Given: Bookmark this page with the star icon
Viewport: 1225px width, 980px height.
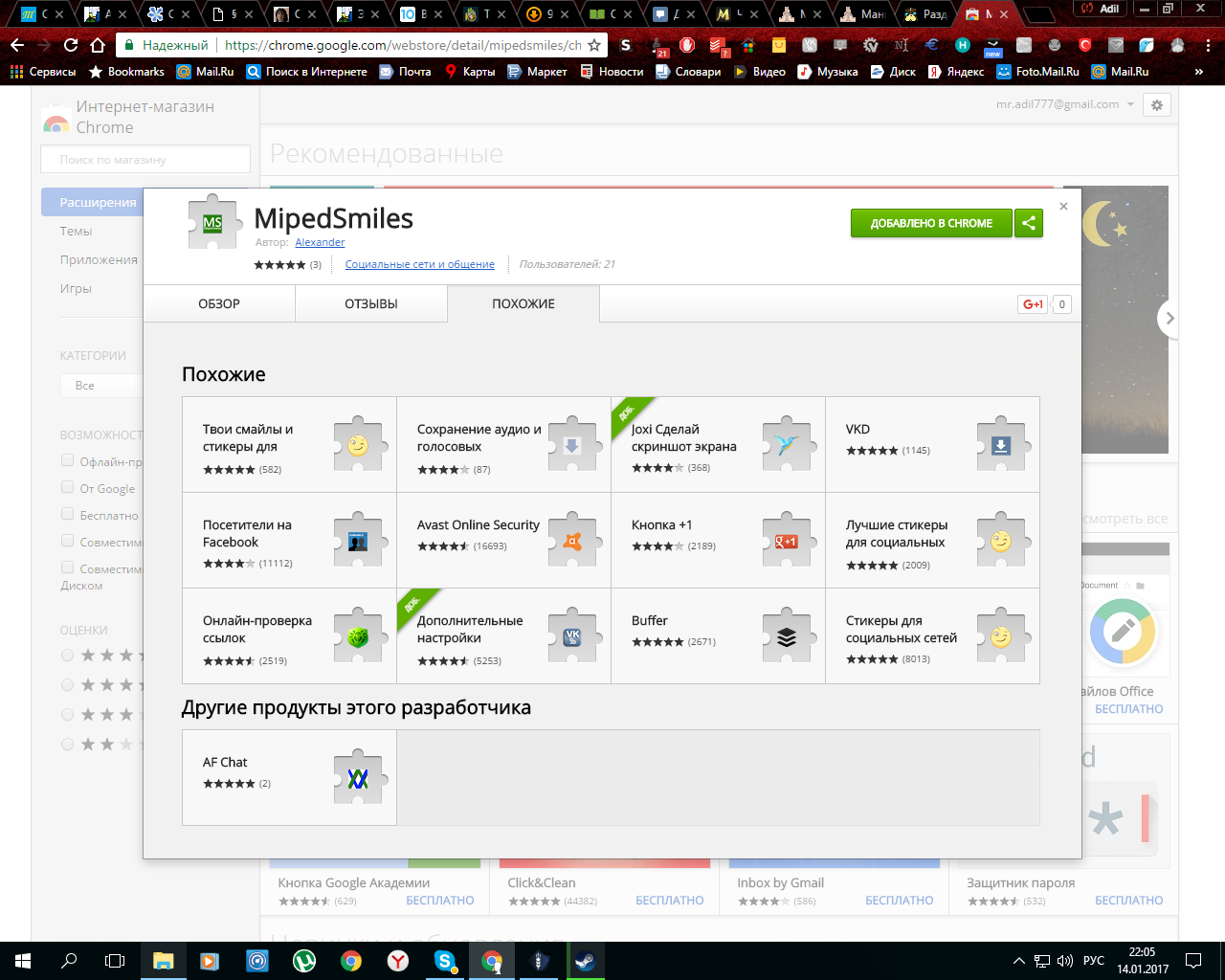Looking at the screenshot, I should (594, 45).
